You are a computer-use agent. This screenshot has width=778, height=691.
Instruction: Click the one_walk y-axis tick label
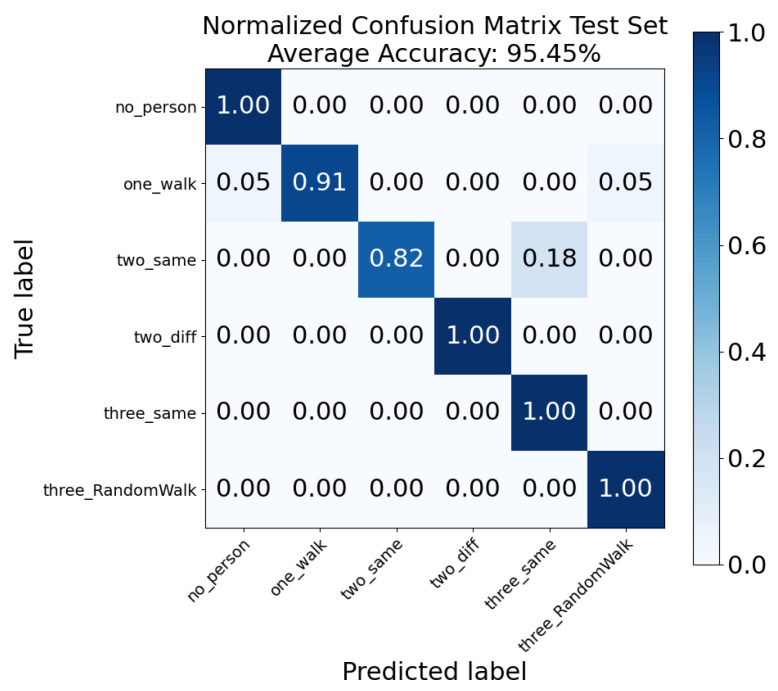[x=160, y=185]
